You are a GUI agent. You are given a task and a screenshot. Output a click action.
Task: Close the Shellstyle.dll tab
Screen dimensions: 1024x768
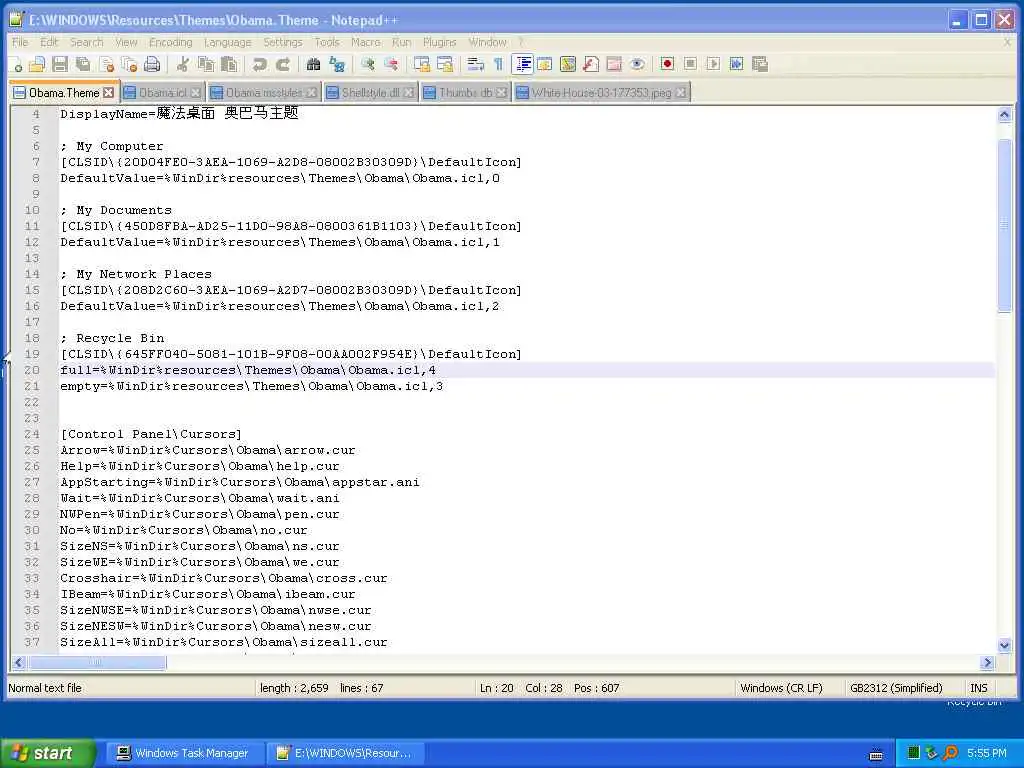tap(408, 93)
